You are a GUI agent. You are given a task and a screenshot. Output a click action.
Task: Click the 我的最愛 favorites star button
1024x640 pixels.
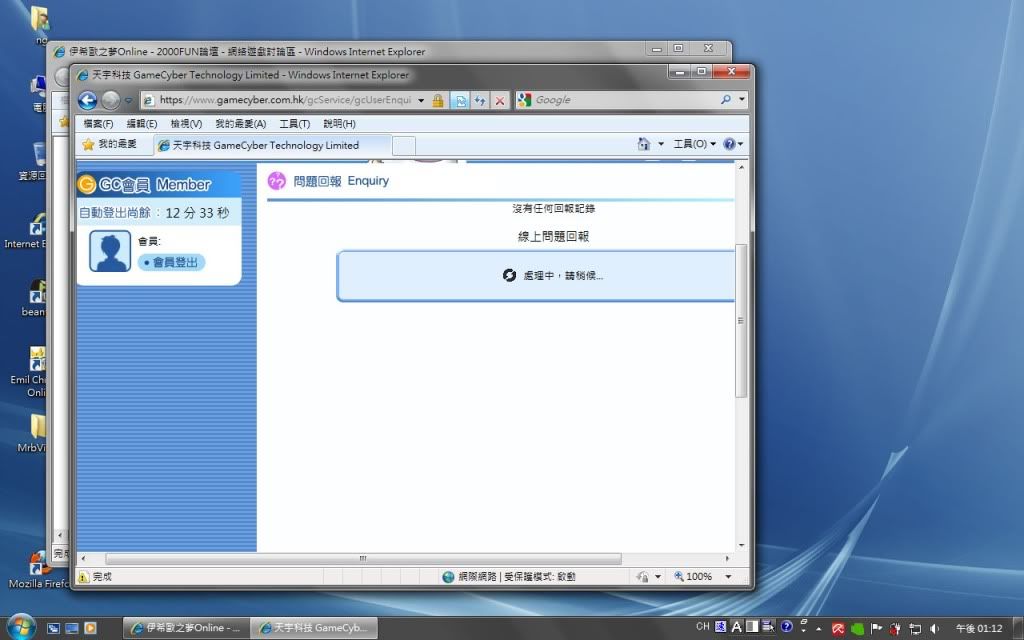(110, 144)
